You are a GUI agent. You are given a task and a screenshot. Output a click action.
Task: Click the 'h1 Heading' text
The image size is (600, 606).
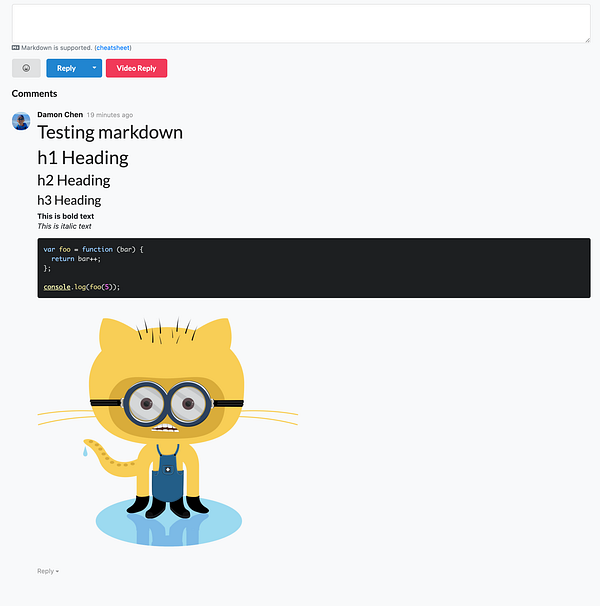tap(83, 158)
